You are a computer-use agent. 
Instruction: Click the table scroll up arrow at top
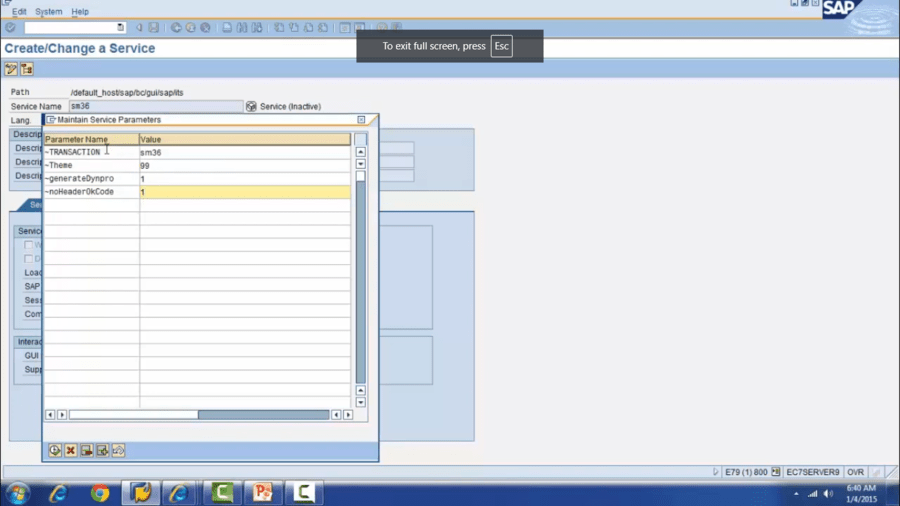click(x=360, y=152)
